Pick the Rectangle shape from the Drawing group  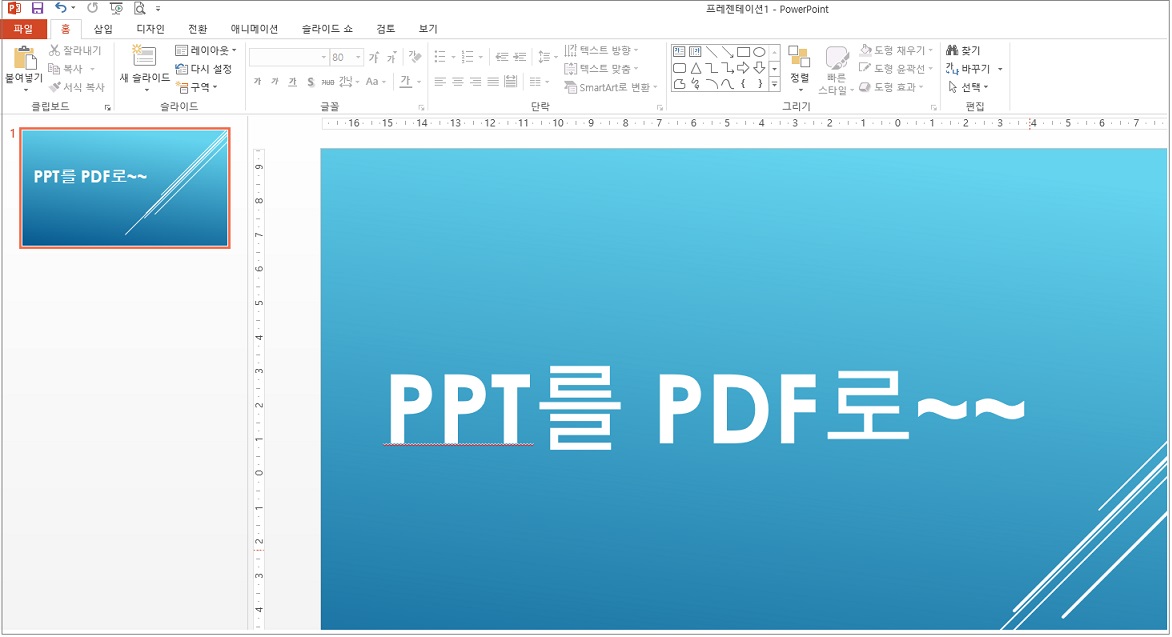[743, 50]
